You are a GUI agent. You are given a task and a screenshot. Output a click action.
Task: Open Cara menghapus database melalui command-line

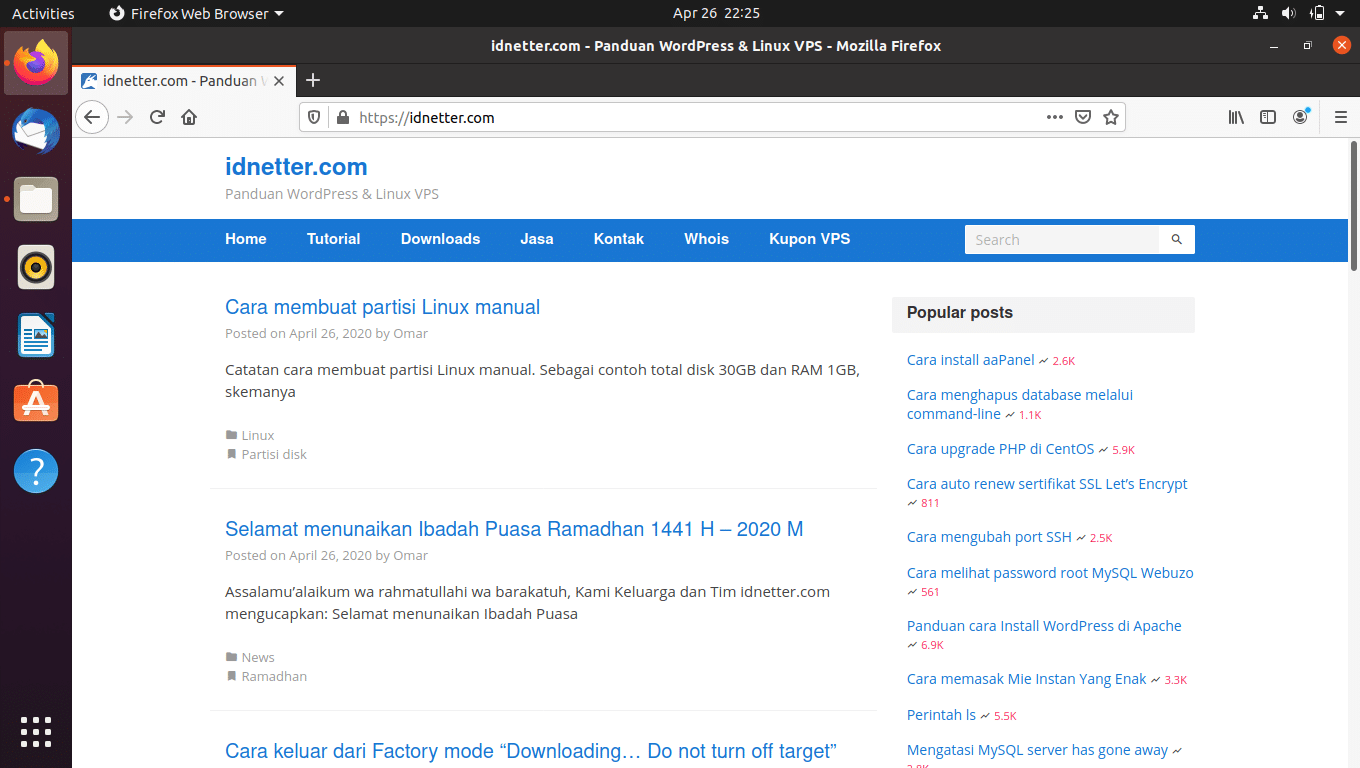(1020, 404)
